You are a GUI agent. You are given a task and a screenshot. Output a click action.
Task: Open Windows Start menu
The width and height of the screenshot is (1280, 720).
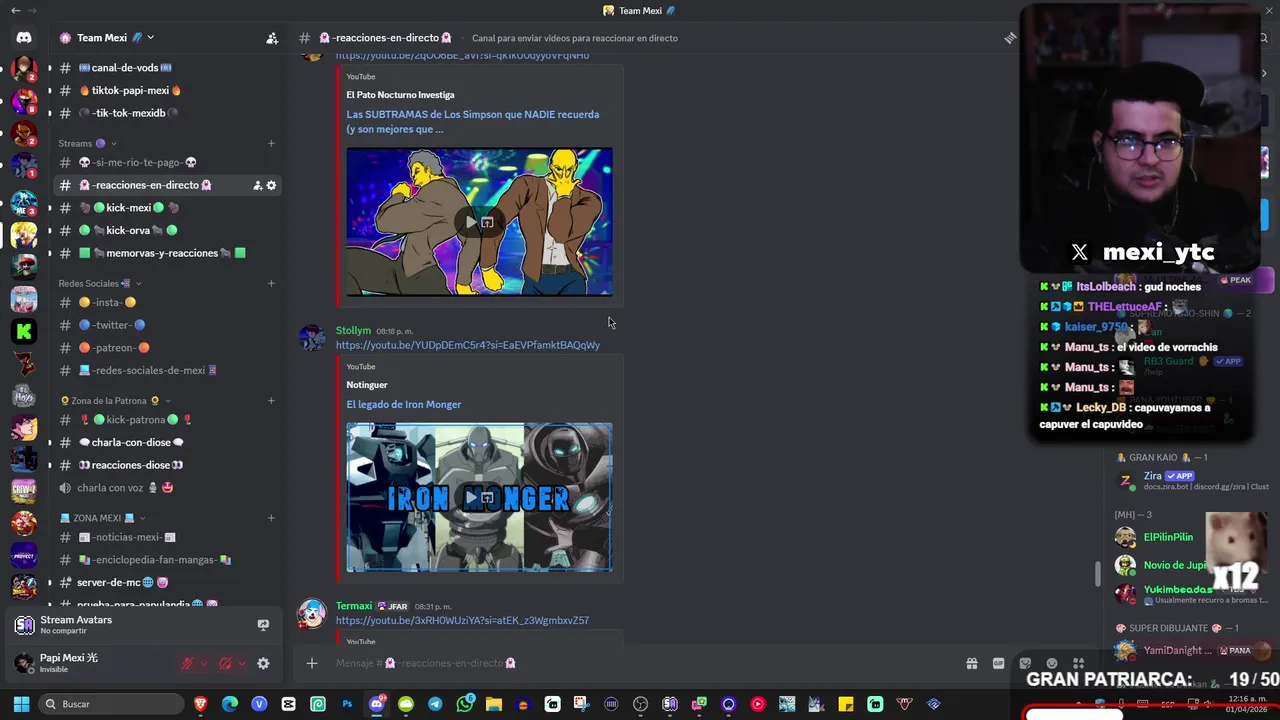(x=20, y=704)
